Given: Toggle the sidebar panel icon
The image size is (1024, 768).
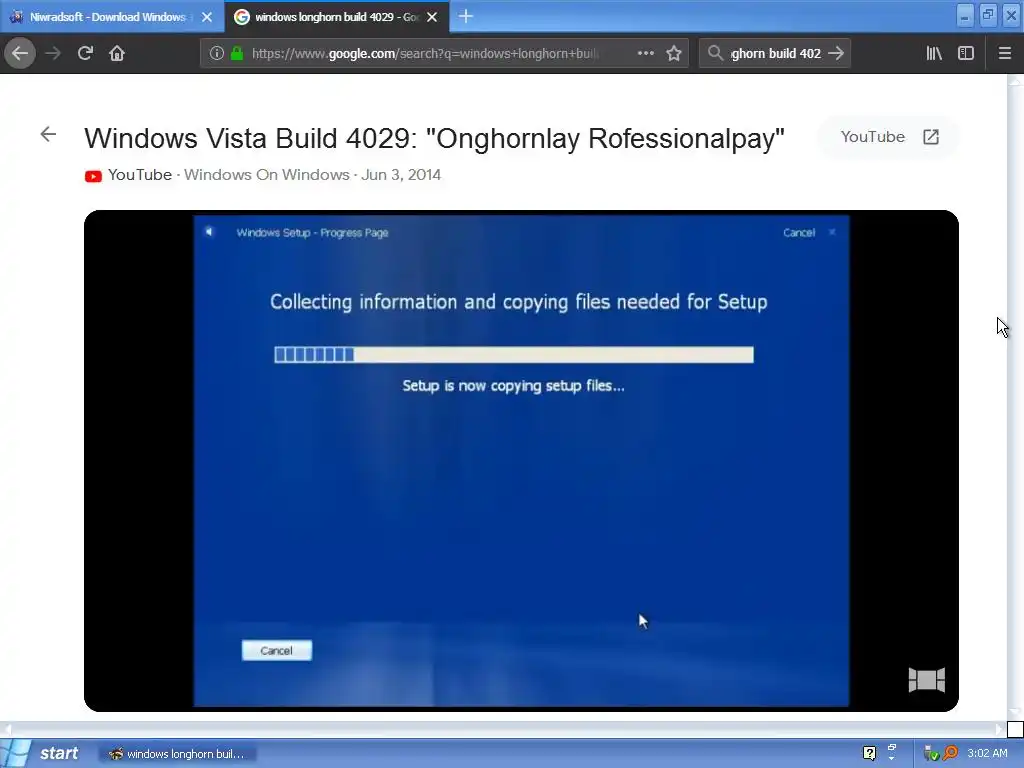Looking at the screenshot, I should coord(966,54).
